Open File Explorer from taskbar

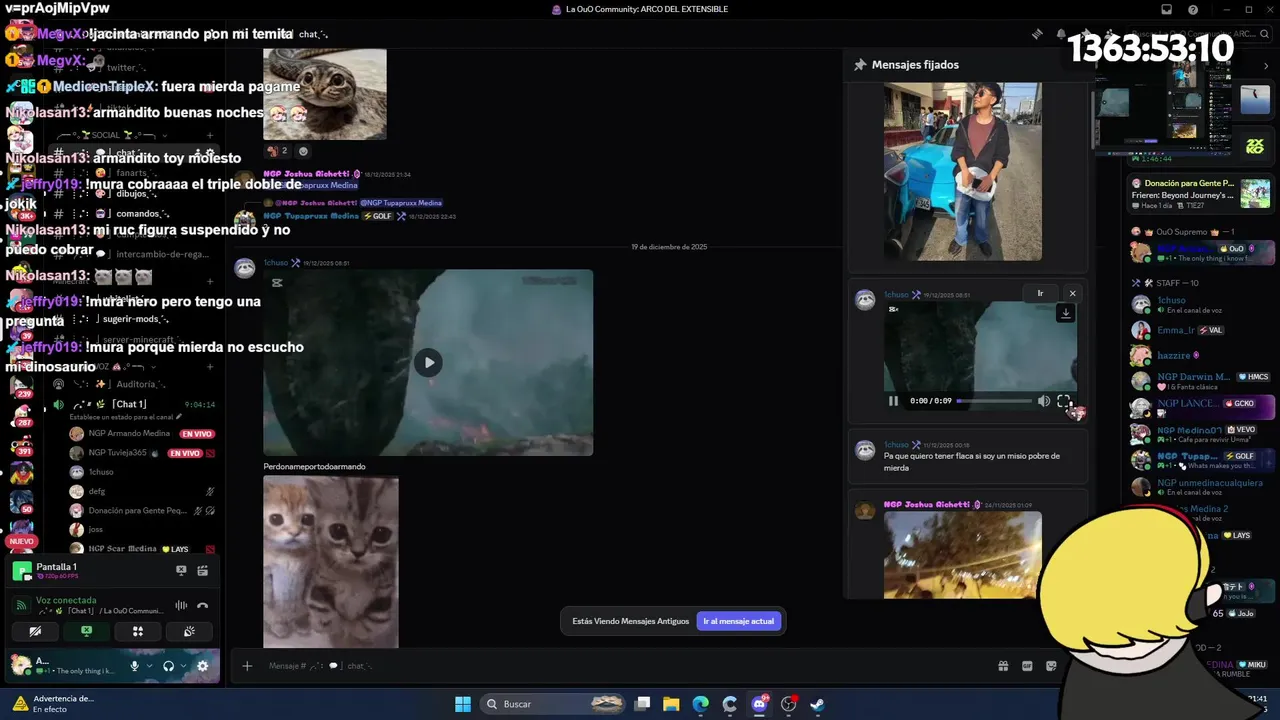pos(671,704)
